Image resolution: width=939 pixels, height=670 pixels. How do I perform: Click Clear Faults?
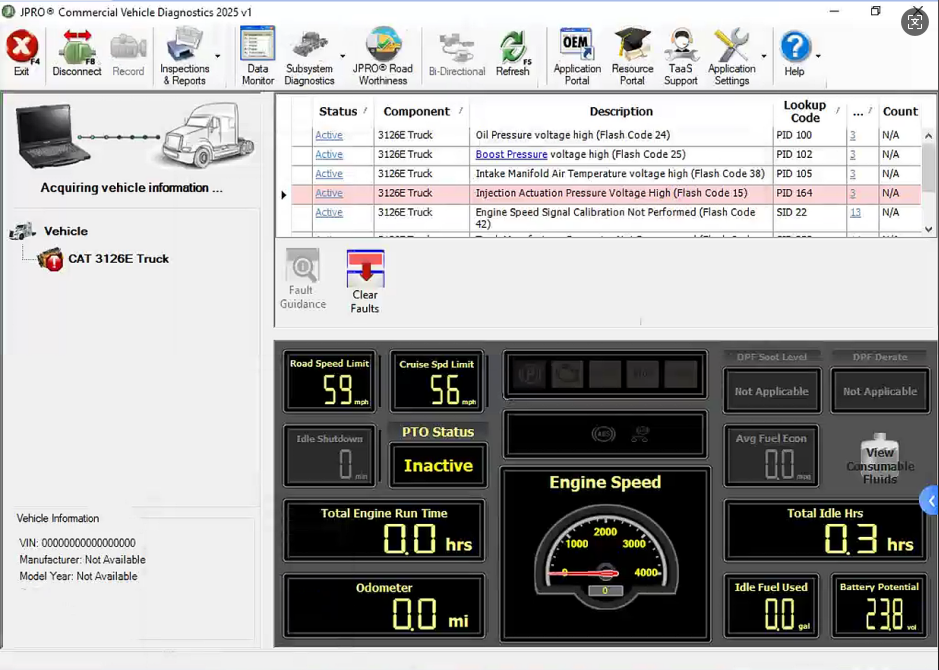pyautogui.click(x=365, y=281)
